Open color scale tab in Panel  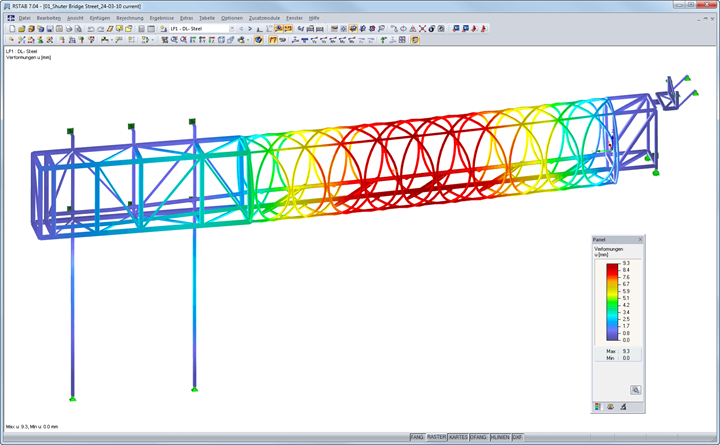[597, 407]
